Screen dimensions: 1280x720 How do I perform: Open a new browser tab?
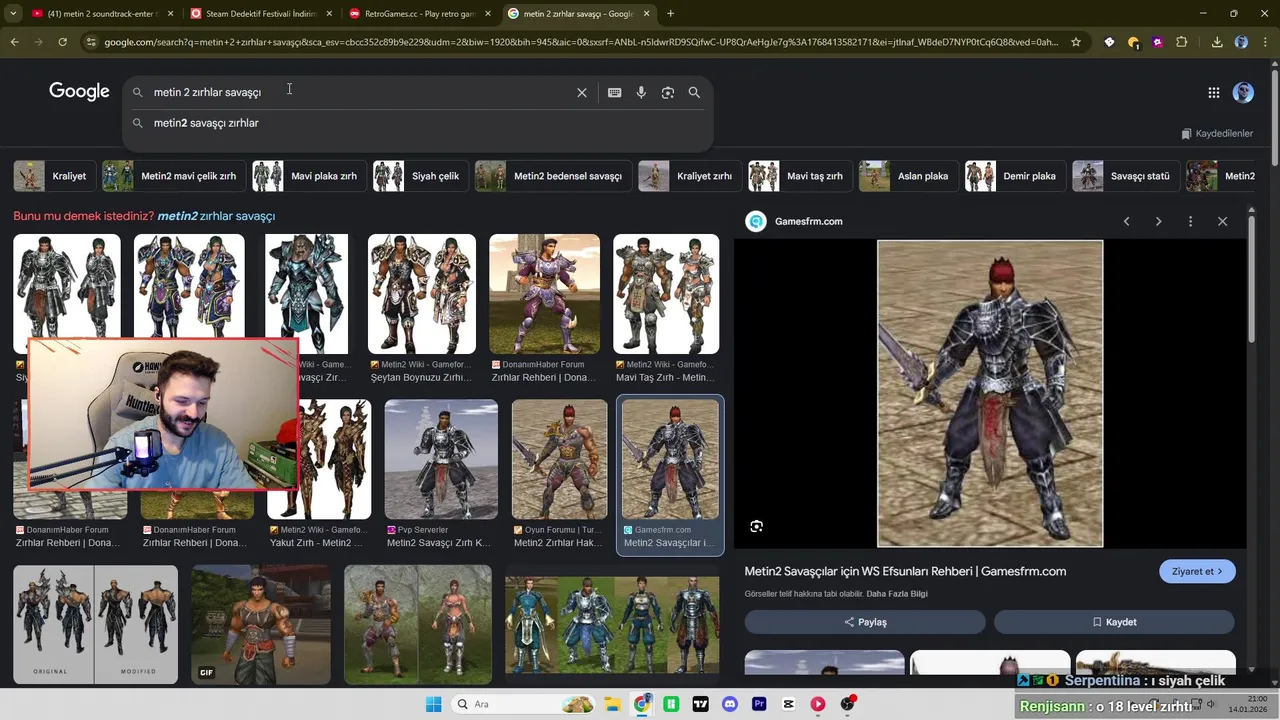coord(670,14)
